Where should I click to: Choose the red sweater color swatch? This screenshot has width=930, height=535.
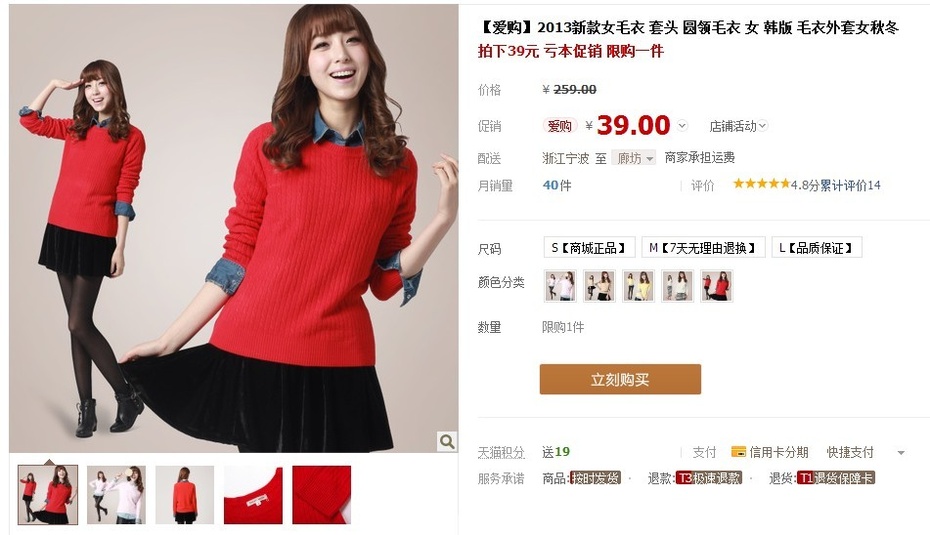716,286
